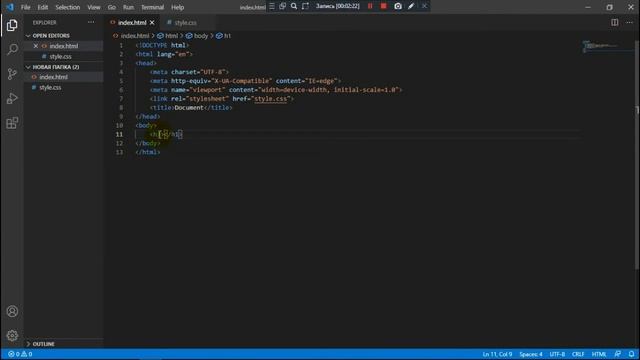Click html in the breadcrumb
This screenshot has height=360, width=640.
tap(171, 36)
